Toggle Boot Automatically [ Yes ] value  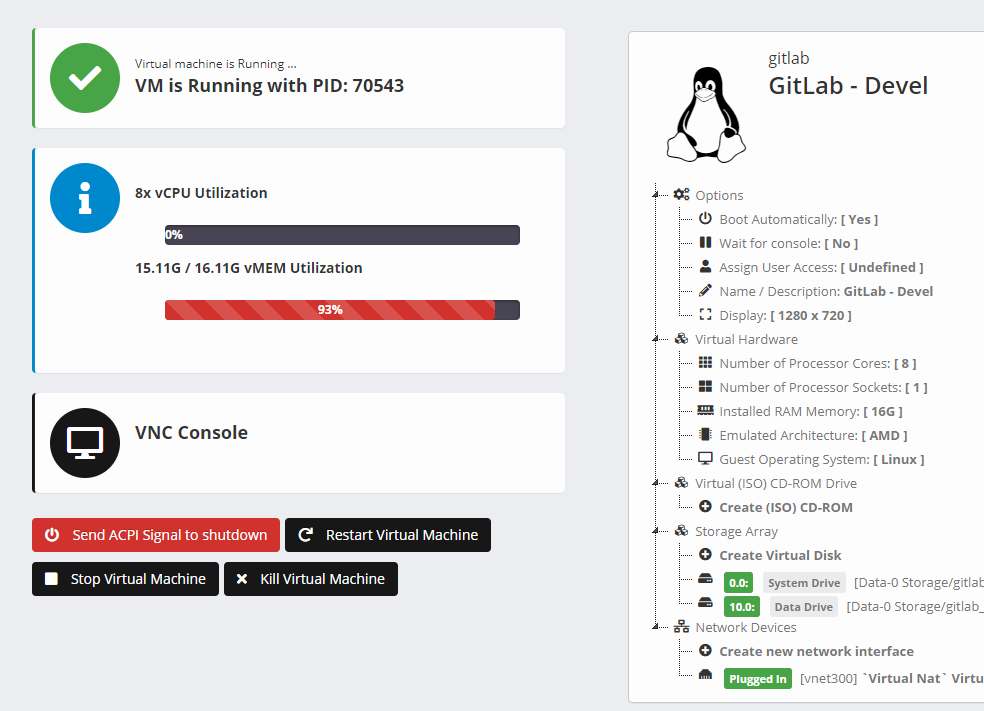coord(859,220)
